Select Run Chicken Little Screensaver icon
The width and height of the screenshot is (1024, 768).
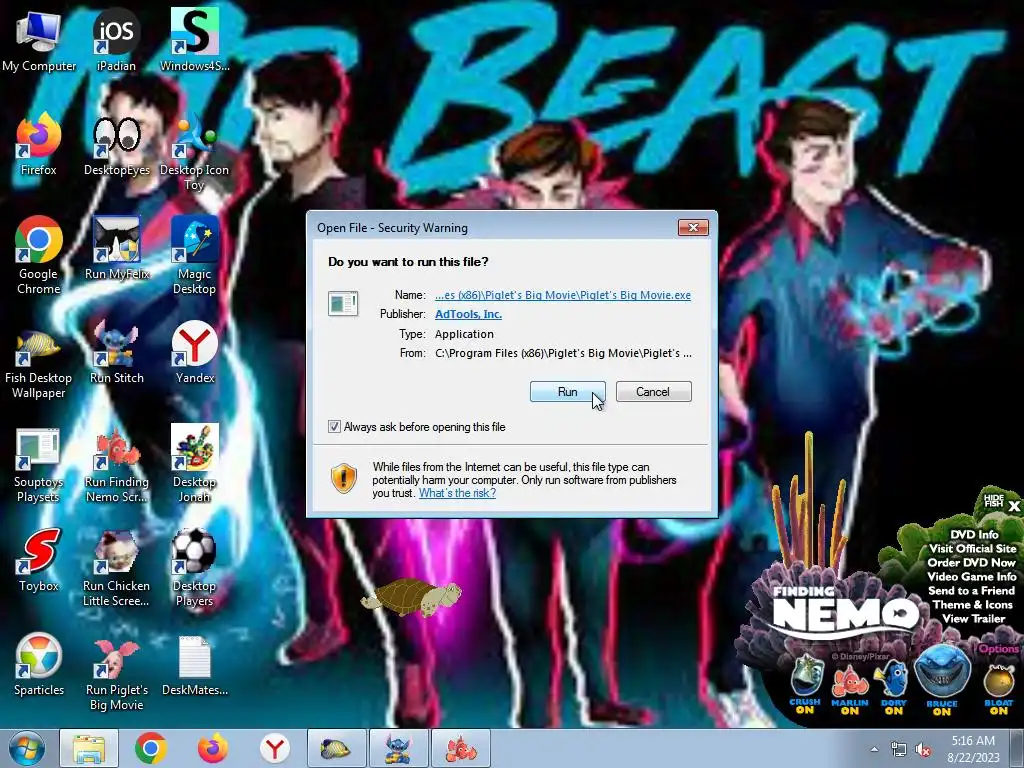(117, 567)
